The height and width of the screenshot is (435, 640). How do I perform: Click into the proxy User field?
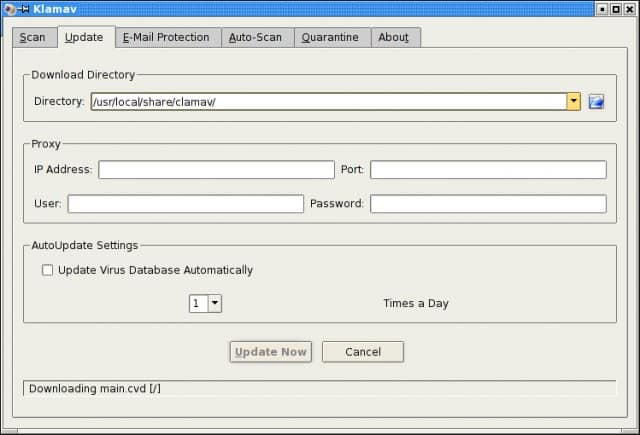[x=185, y=204]
